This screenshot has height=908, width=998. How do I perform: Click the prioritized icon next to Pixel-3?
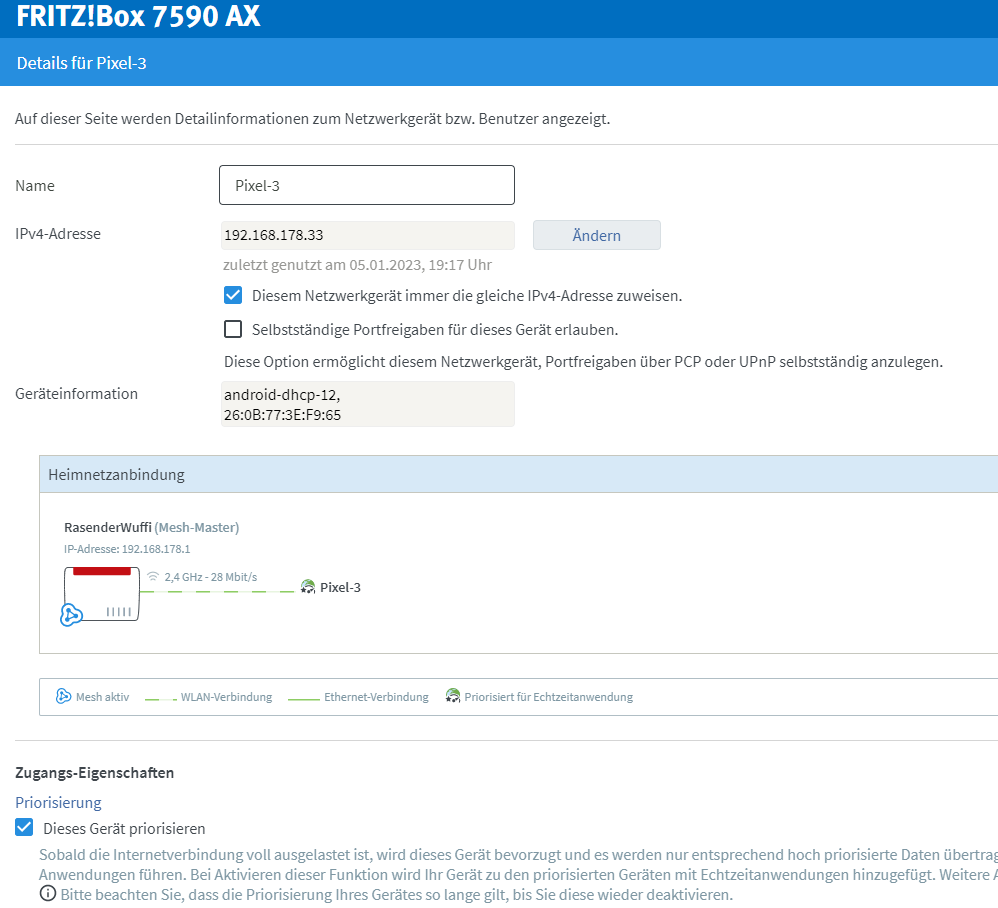pos(308,587)
